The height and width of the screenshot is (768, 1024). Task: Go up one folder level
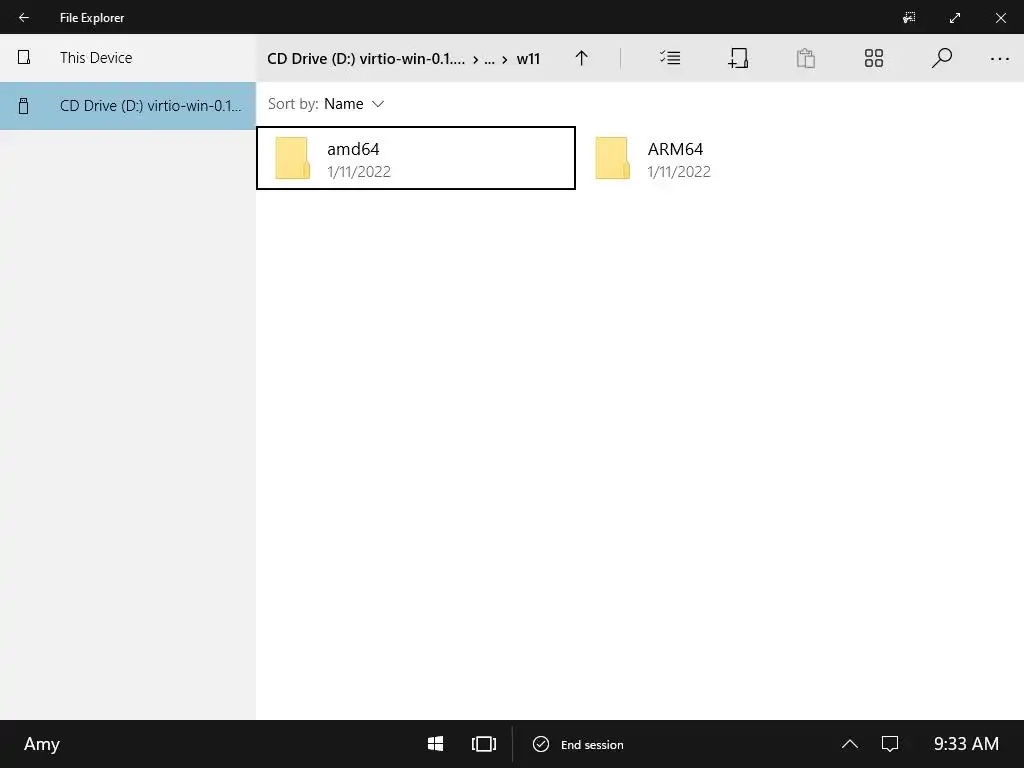[x=581, y=58]
